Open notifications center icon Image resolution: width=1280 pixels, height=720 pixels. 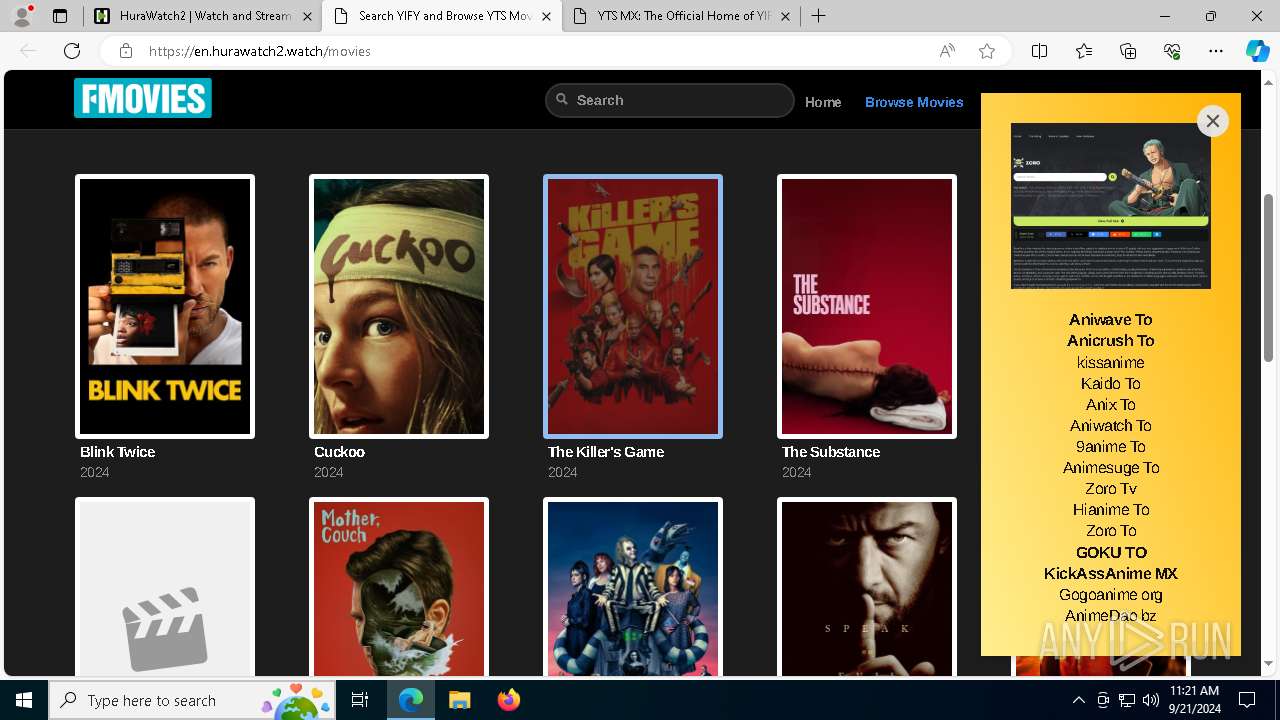(x=1247, y=700)
